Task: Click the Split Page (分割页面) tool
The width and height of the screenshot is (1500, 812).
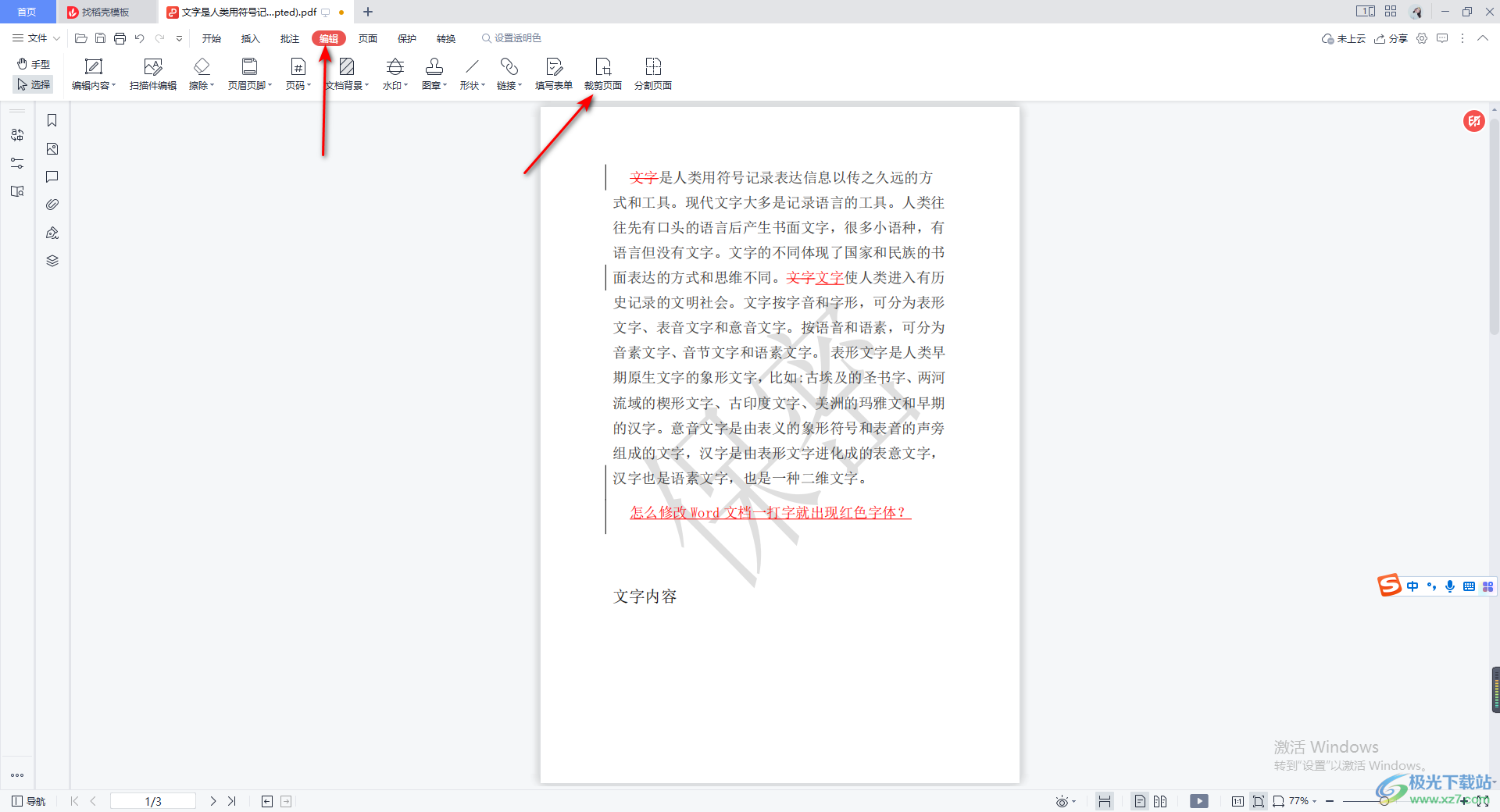Action: [653, 75]
